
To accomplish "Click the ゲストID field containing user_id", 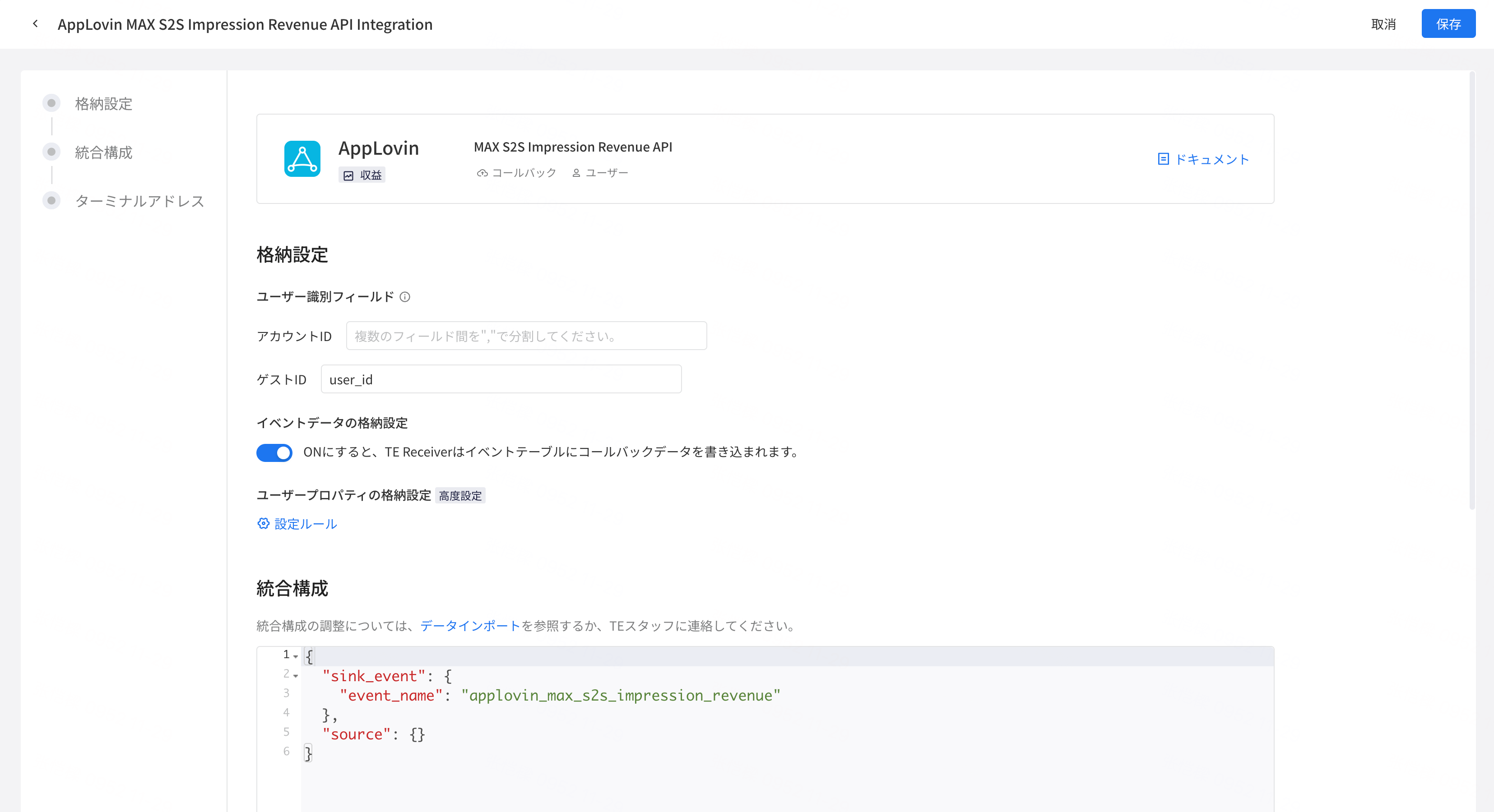I will [501, 379].
